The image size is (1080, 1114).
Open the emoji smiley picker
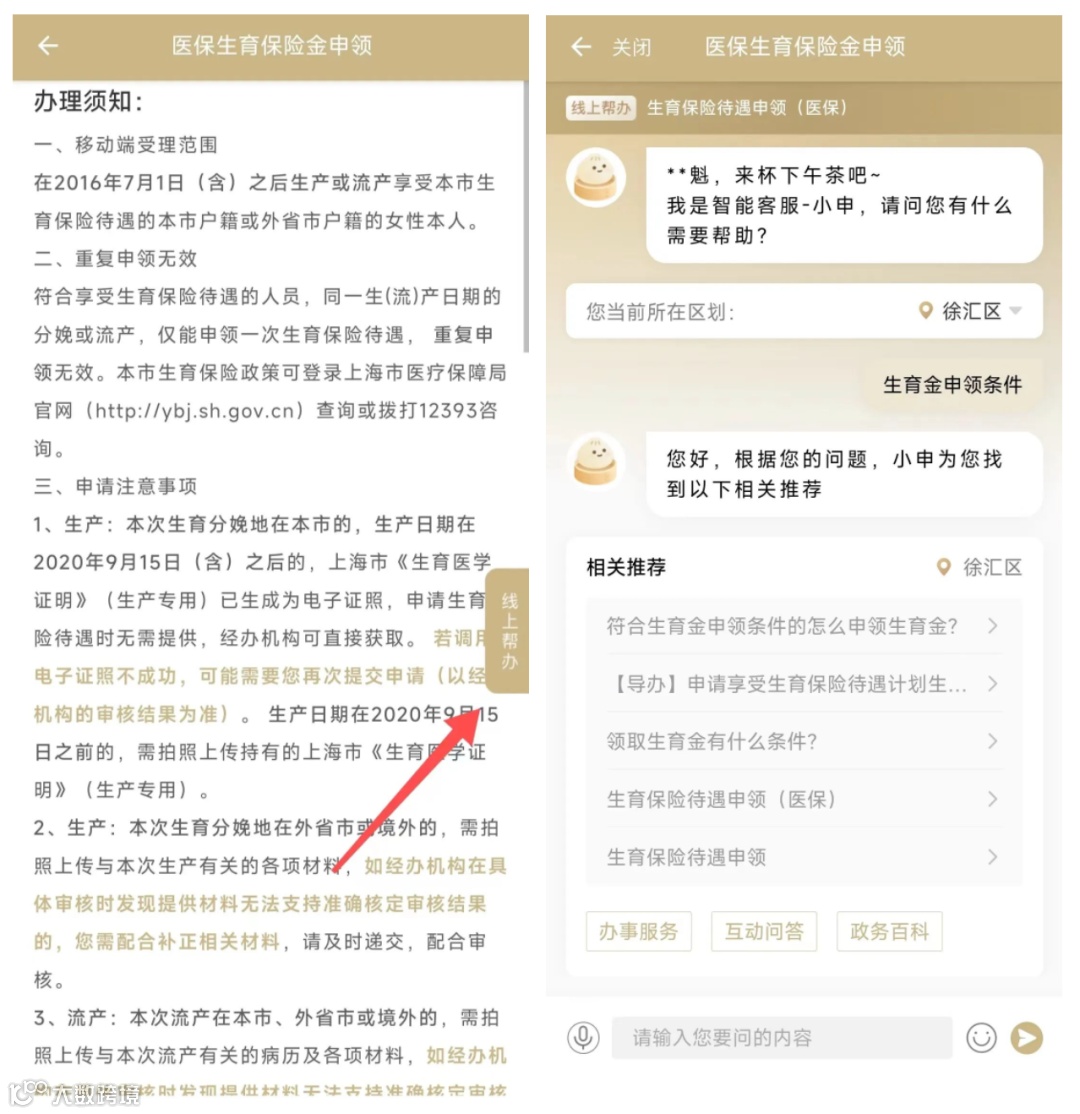[x=981, y=1037]
